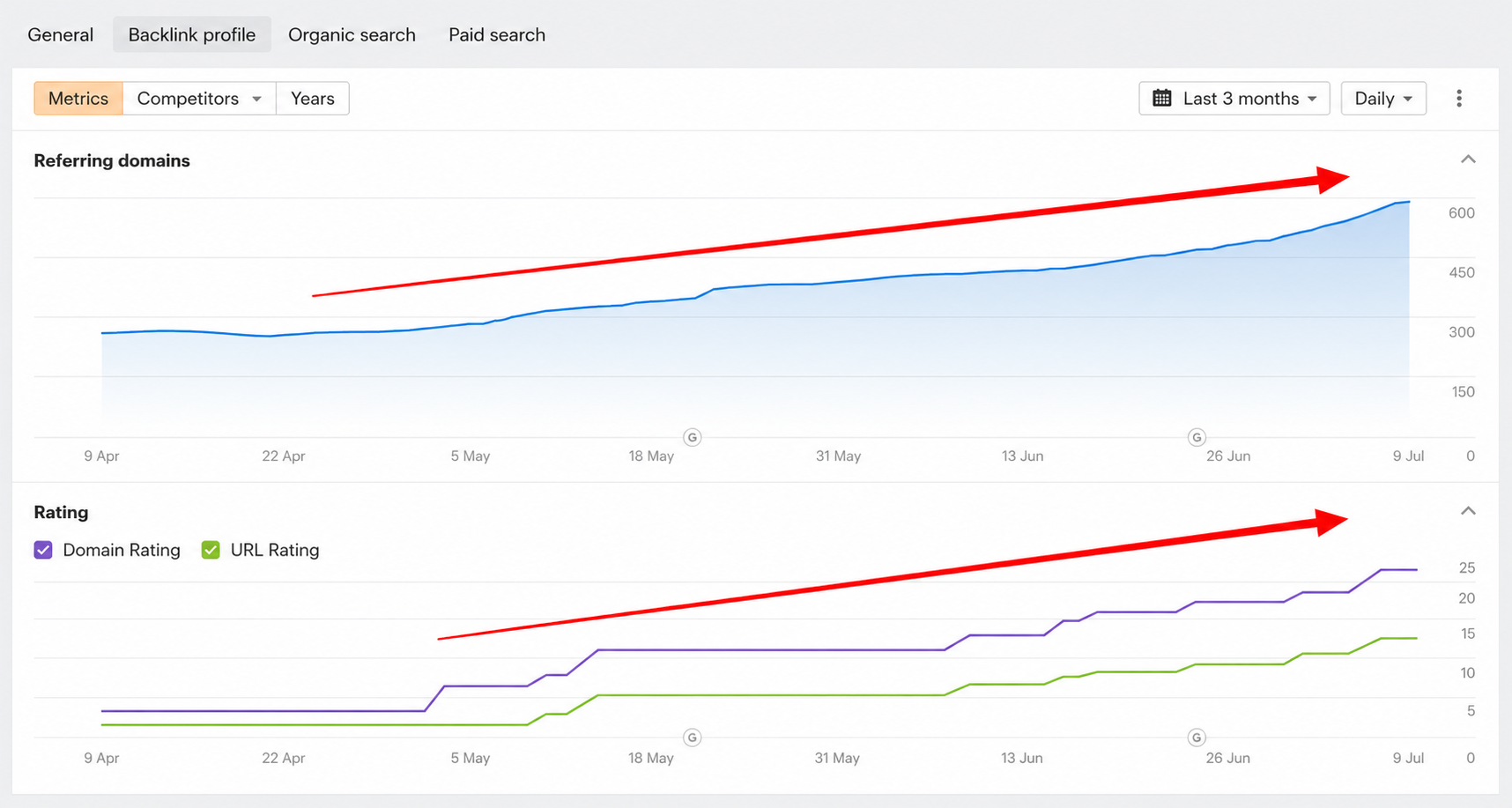The image size is (1512, 808).
Task: Open the three-dot more options menu
Action: 1459,99
